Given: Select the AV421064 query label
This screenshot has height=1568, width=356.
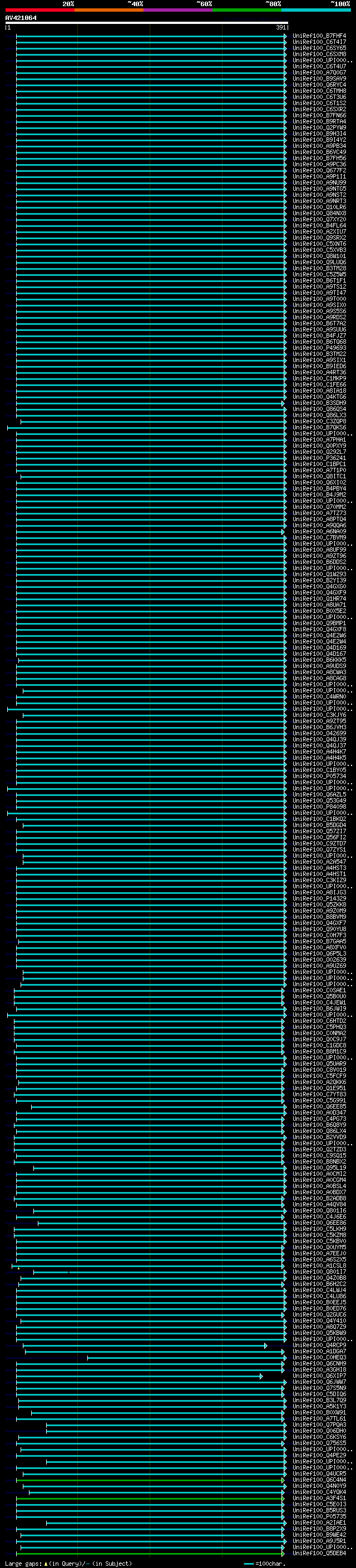Looking at the screenshot, I should pyautogui.click(x=21, y=18).
